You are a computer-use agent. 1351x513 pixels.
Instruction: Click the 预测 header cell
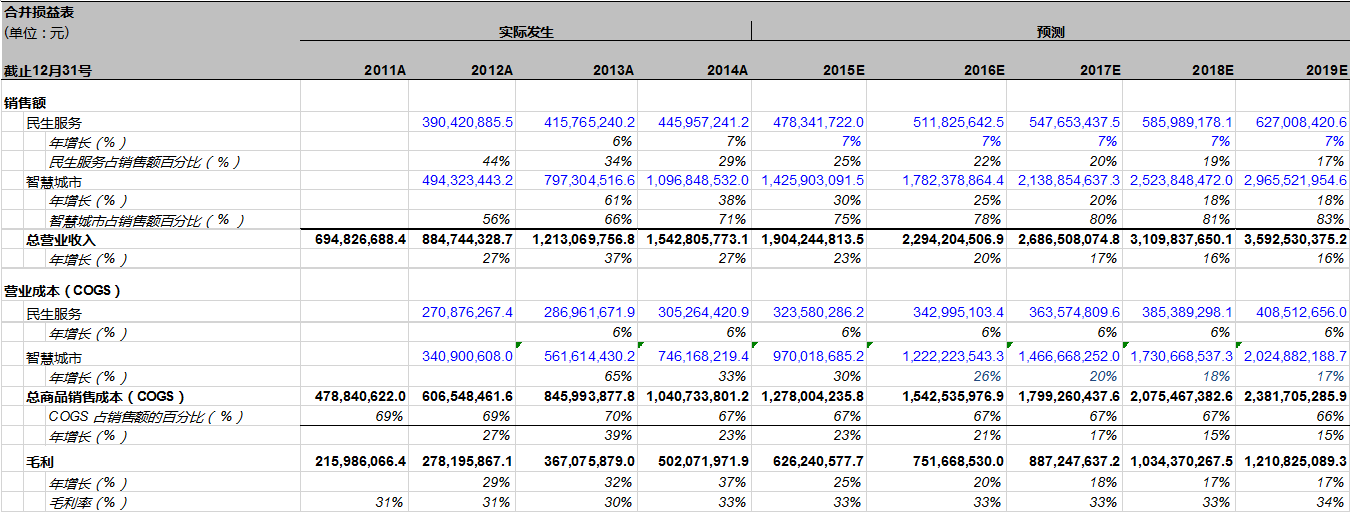click(x=1050, y=32)
